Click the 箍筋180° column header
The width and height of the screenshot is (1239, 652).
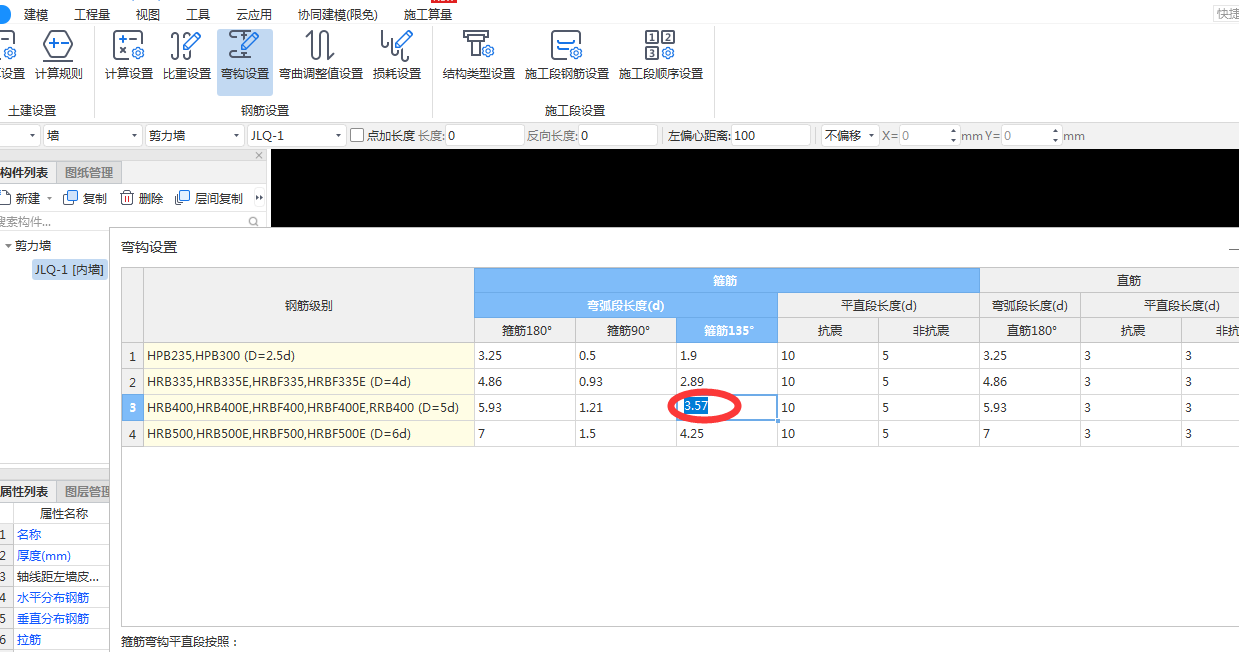[x=525, y=330]
